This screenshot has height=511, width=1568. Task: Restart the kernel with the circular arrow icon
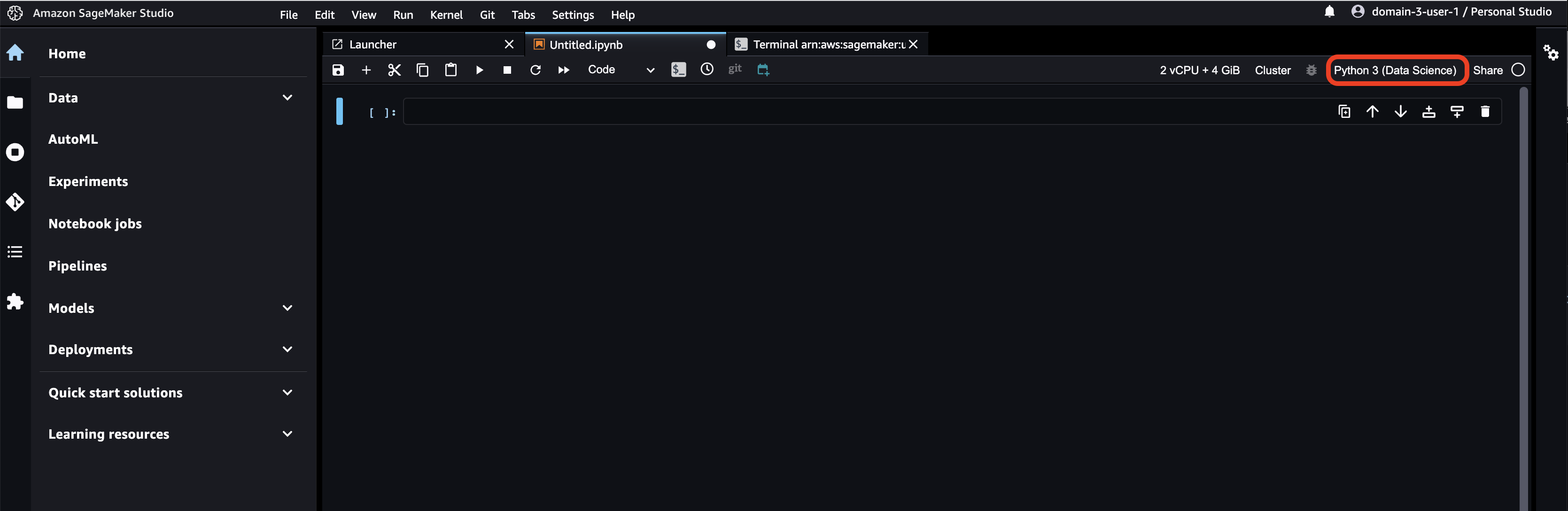pos(535,70)
